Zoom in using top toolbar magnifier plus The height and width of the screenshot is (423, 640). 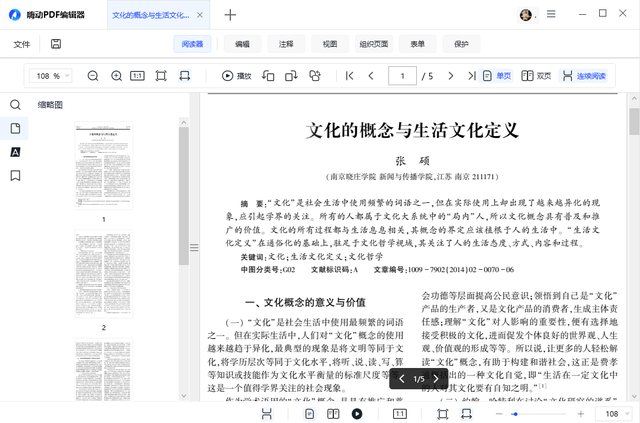click(x=116, y=76)
